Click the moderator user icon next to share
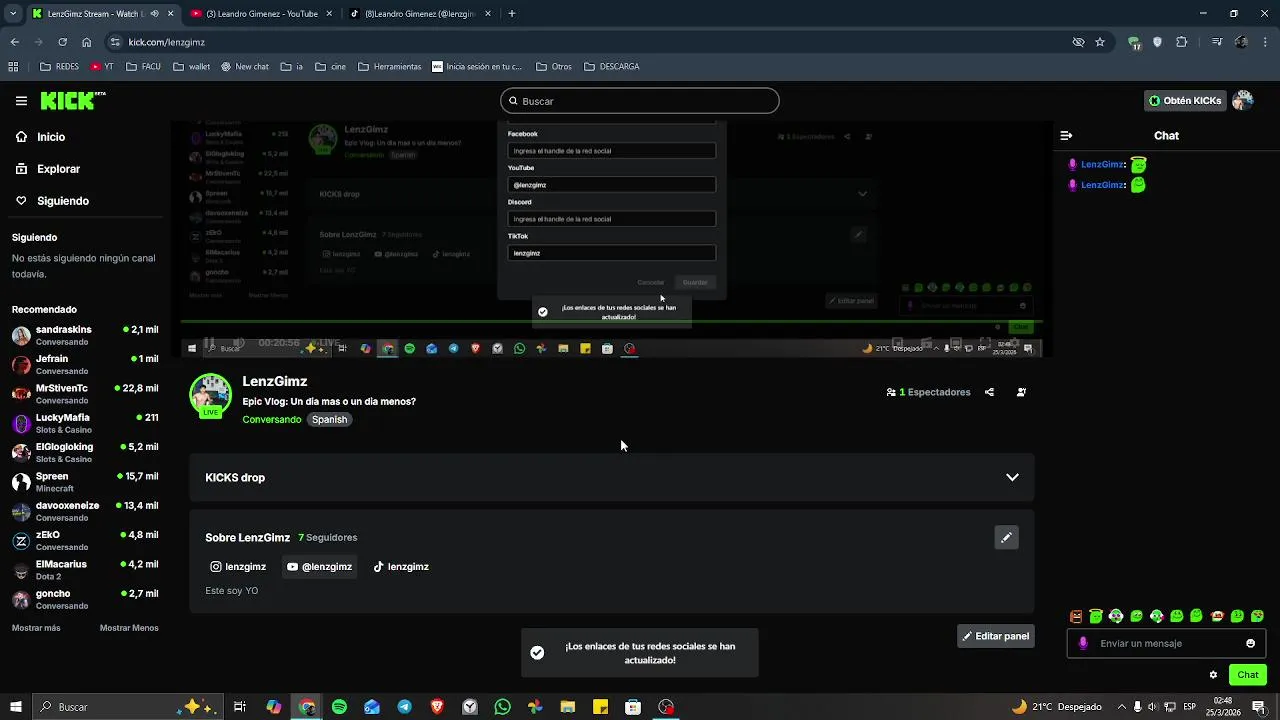This screenshot has width=1280, height=720. pos(1021,392)
